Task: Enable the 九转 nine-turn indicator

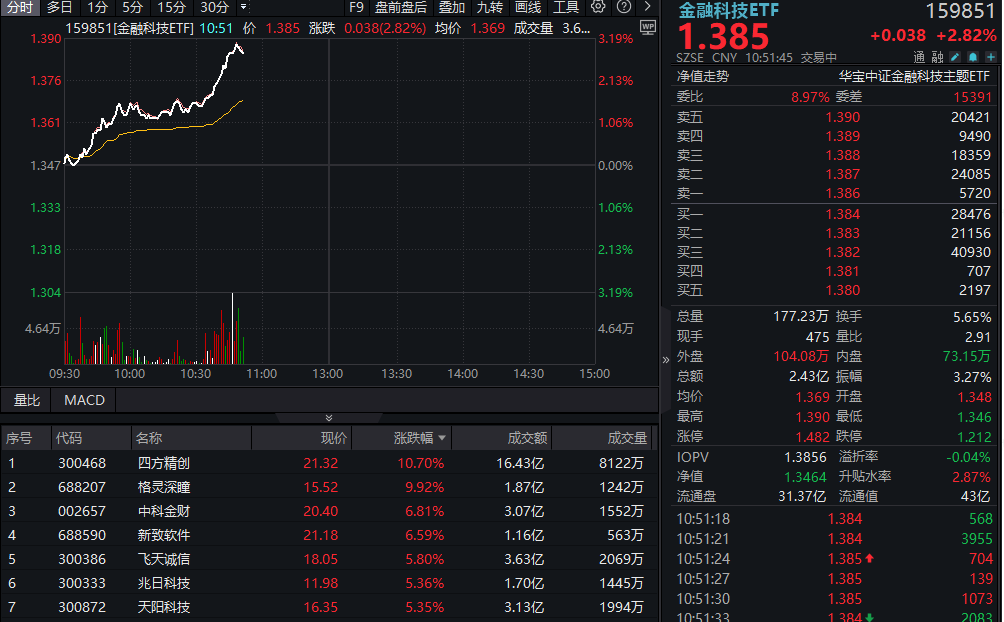Action: [x=491, y=7]
